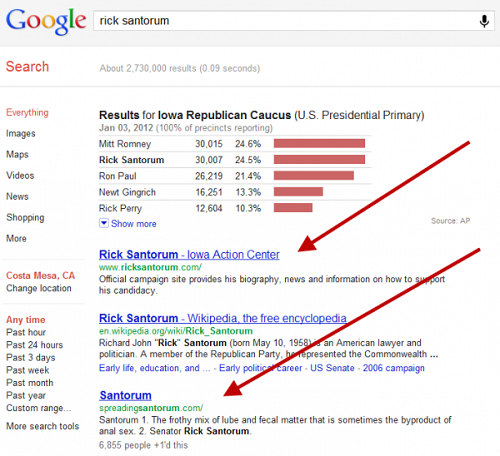Viewport: 500px width, 456px height.
Task: Click the search box containing rick santorum
Action: tap(294, 21)
